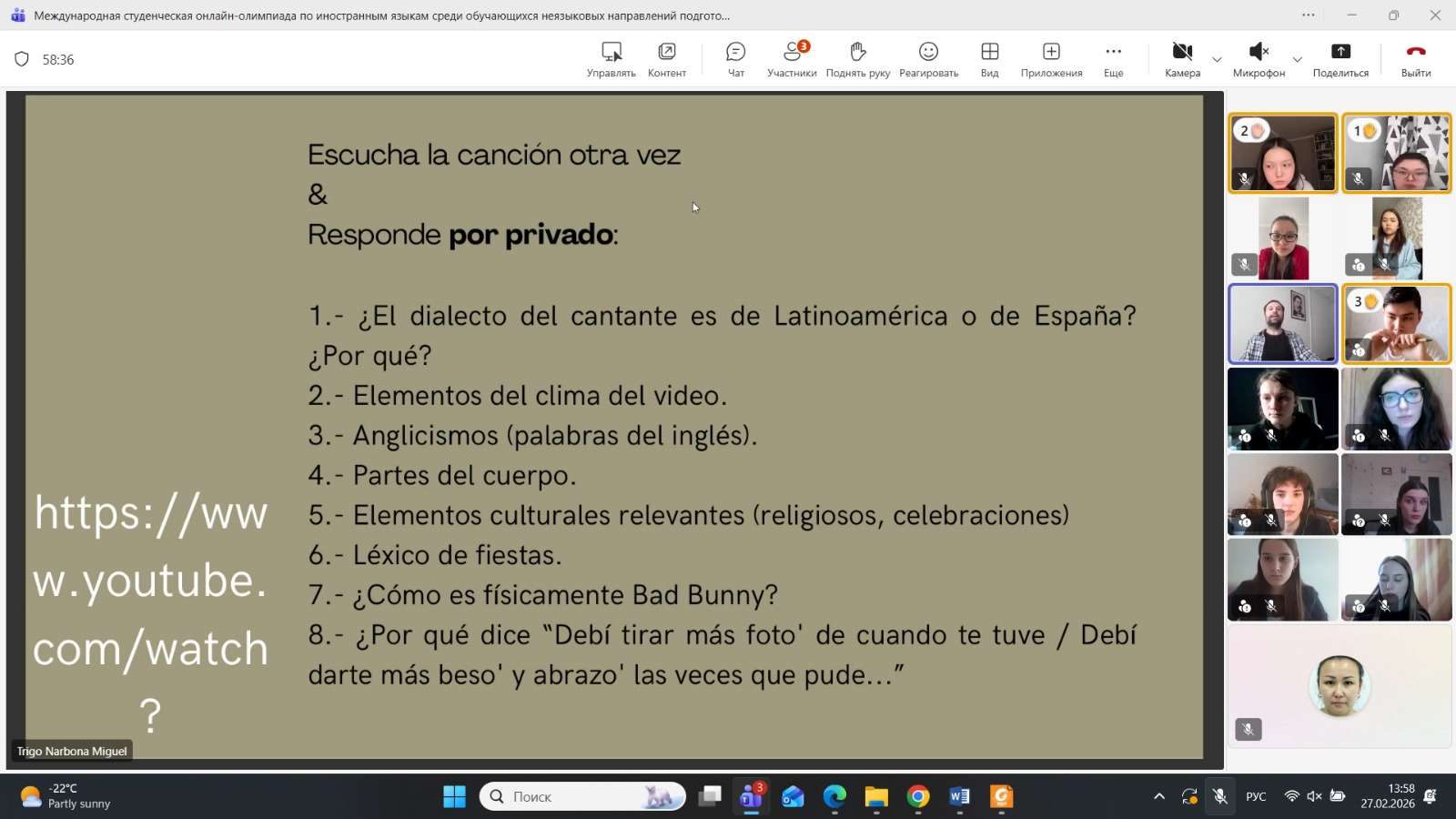This screenshot has width=1456, height=819.
Task: Show hidden system tray icons chevron
Action: (x=1158, y=797)
